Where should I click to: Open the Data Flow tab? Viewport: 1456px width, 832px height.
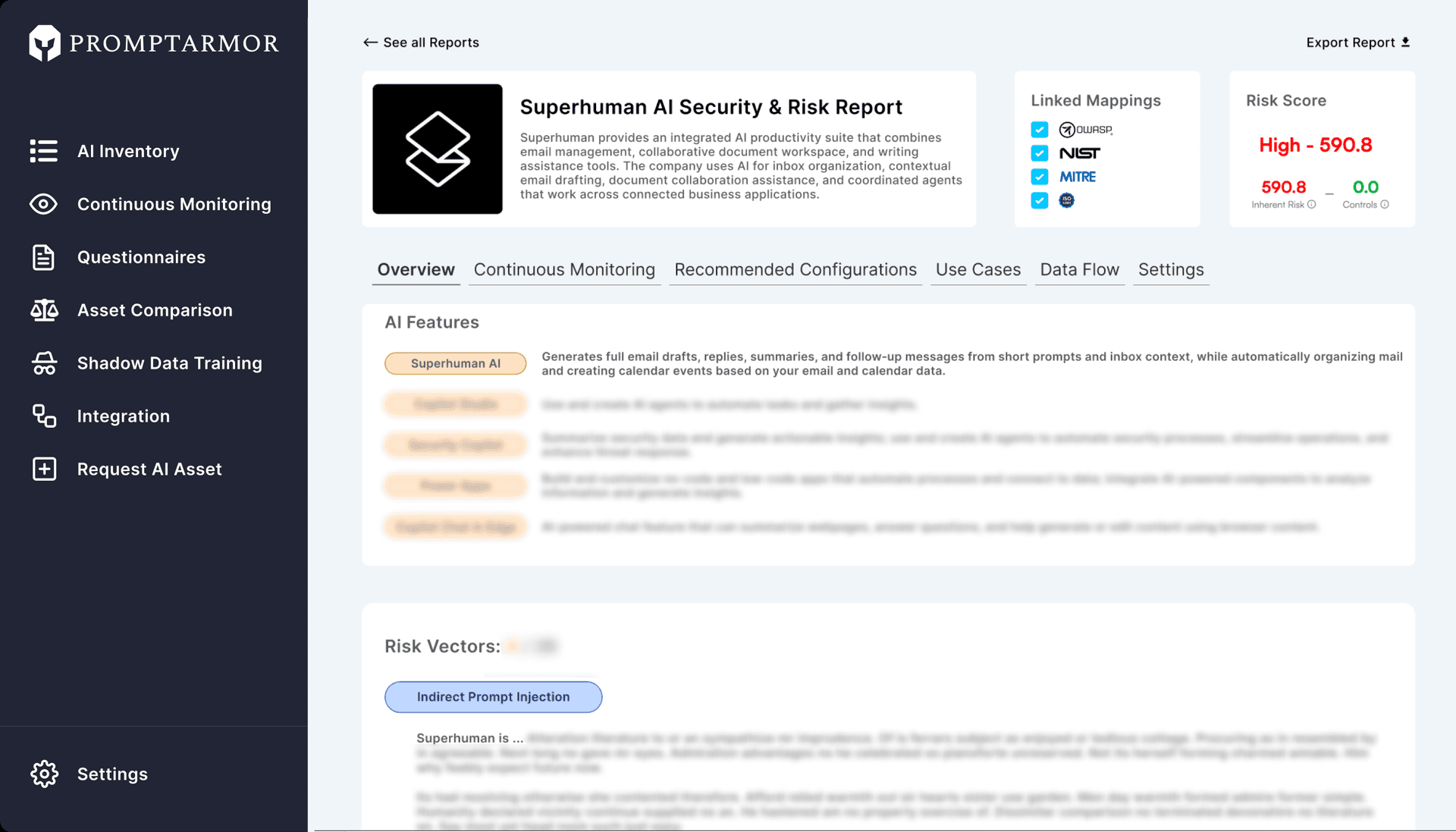point(1080,270)
